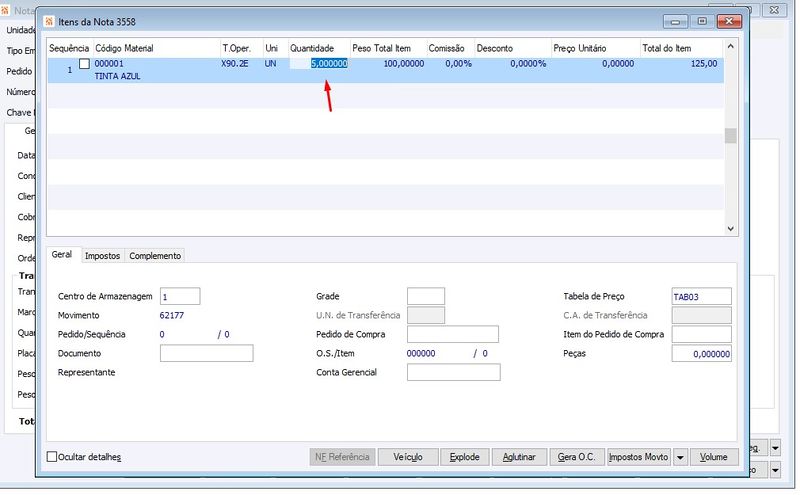The width and height of the screenshot is (800, 495).
Task: Tick the checkbox beside material 000001
Action: (84, 64)
